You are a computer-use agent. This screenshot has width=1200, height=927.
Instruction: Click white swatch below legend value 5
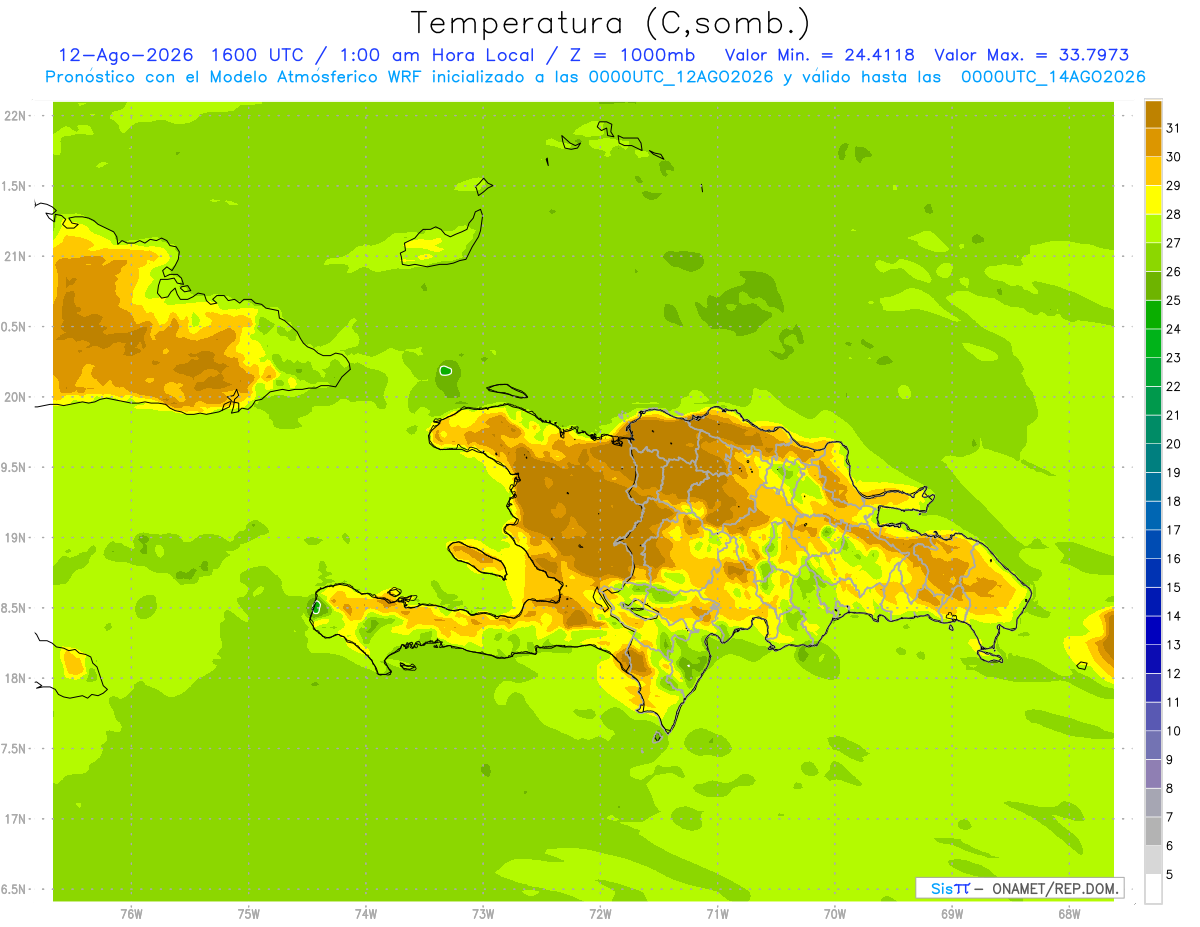point(1153,889)
